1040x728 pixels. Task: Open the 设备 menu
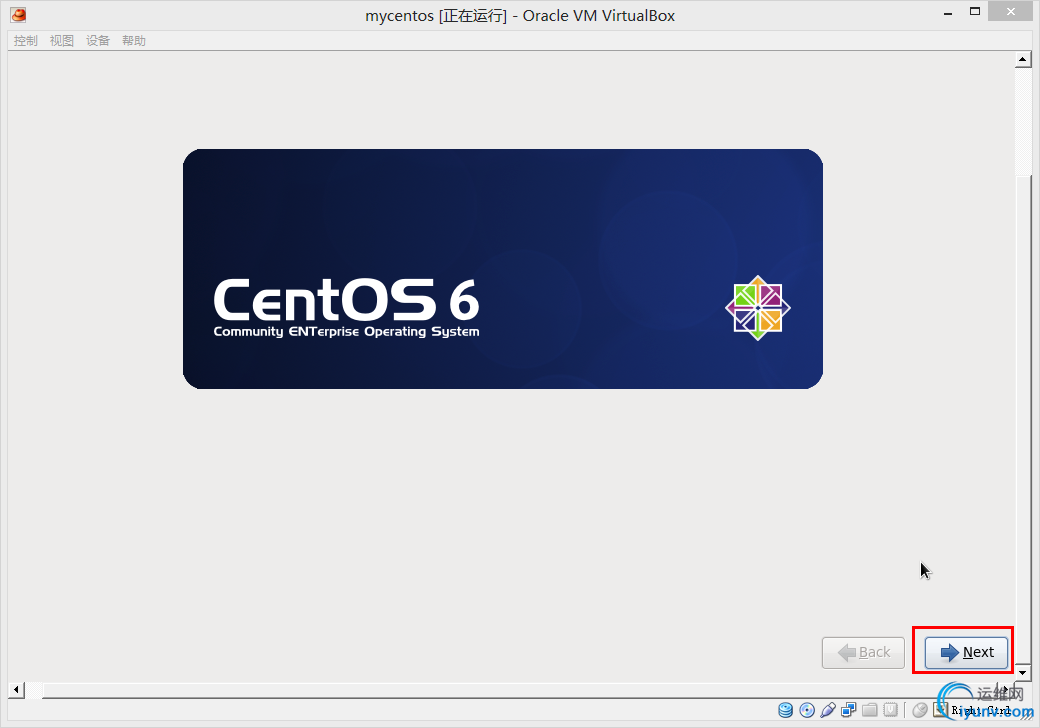(x=98, y=40)
